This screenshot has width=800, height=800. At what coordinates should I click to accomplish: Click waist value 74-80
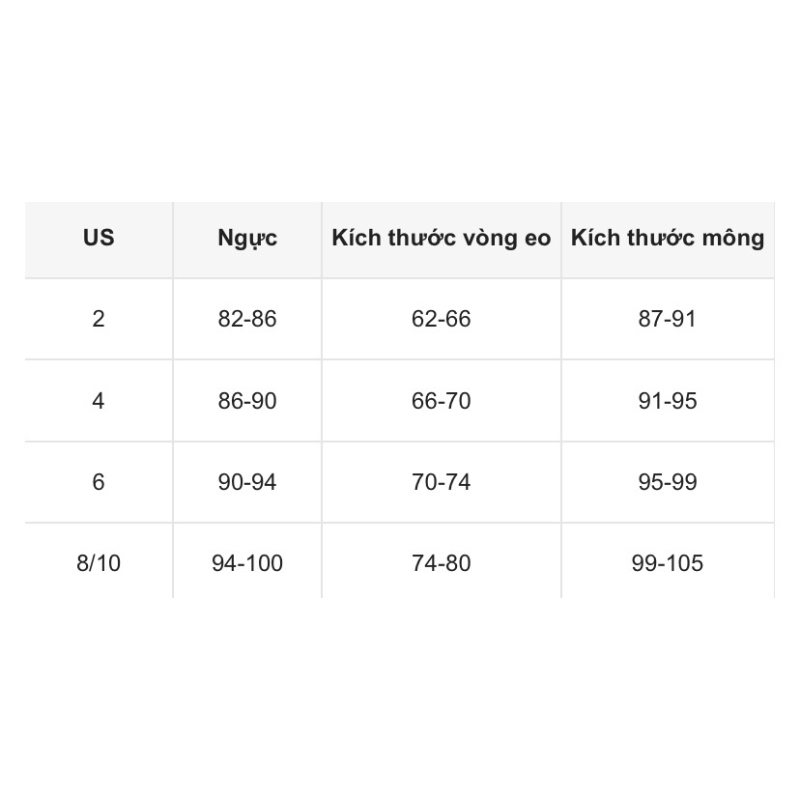click(x=441, y=564)
